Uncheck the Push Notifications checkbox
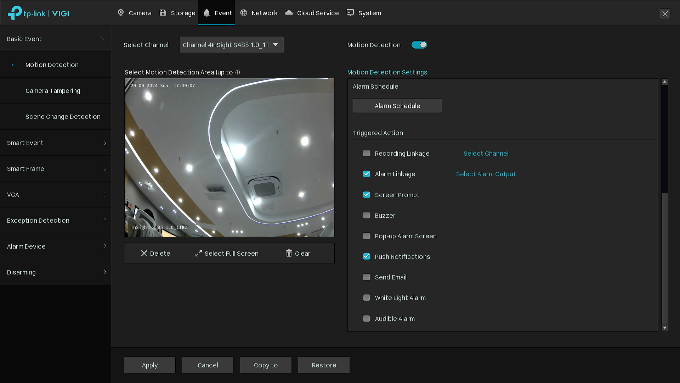 (366, 256)
